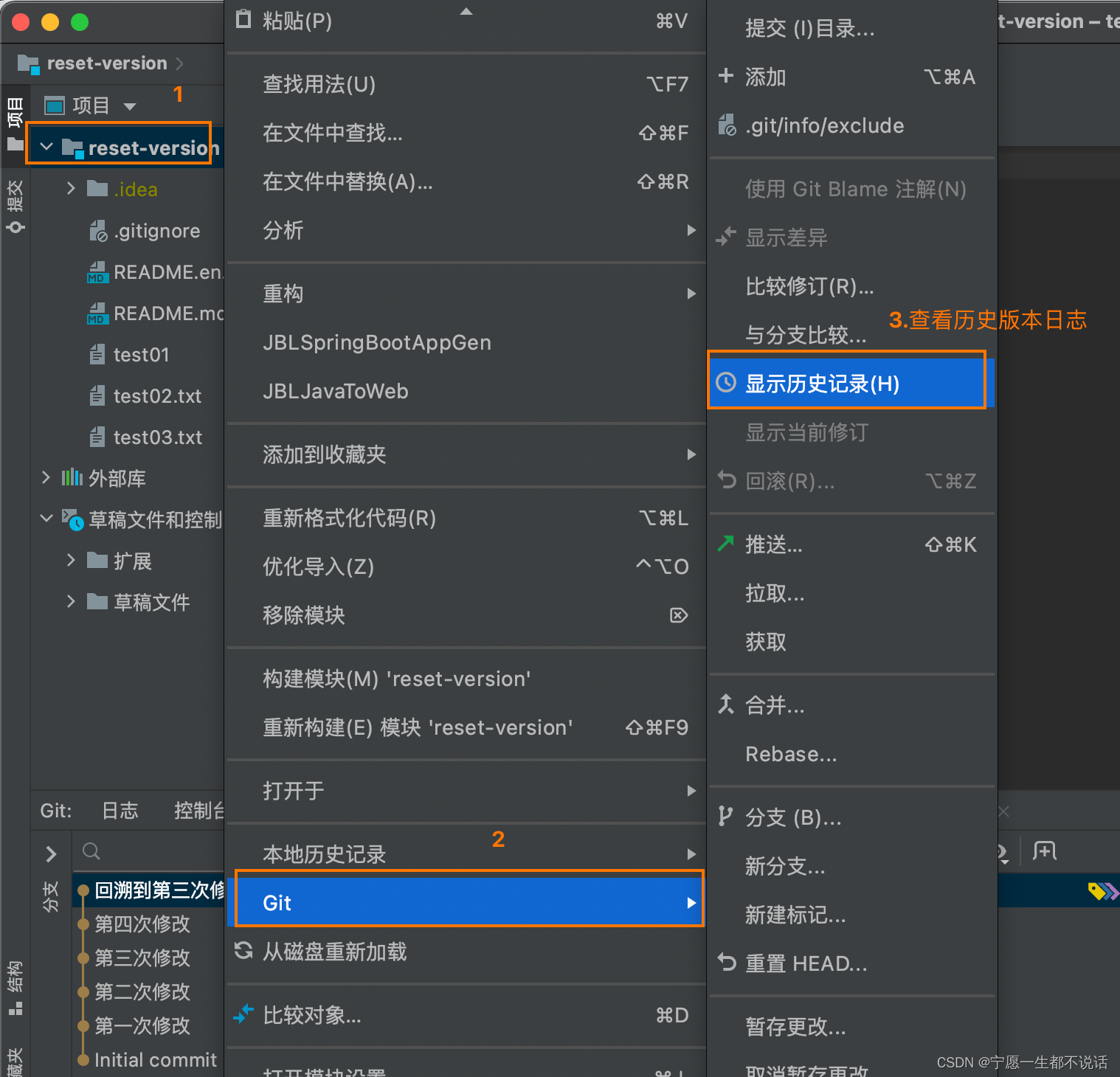Collapse the 草稿文件和控制台 node
The width and height of the screenshot is (1120, 1077).
point(46,518)
